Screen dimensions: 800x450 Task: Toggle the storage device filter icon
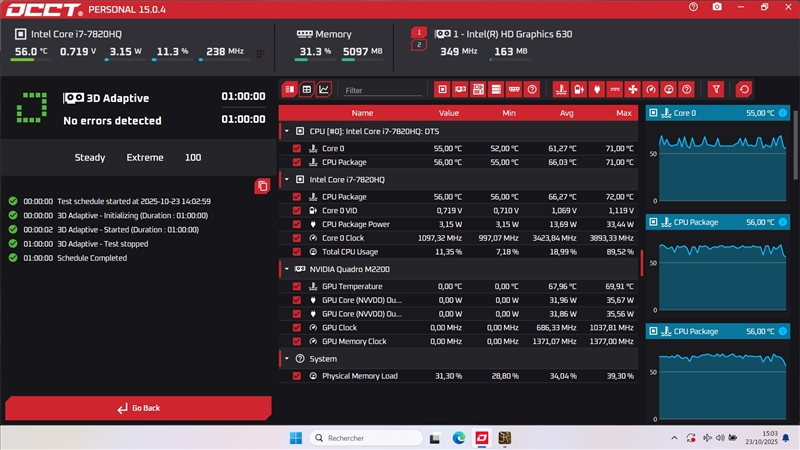click(x=496, y=90)
